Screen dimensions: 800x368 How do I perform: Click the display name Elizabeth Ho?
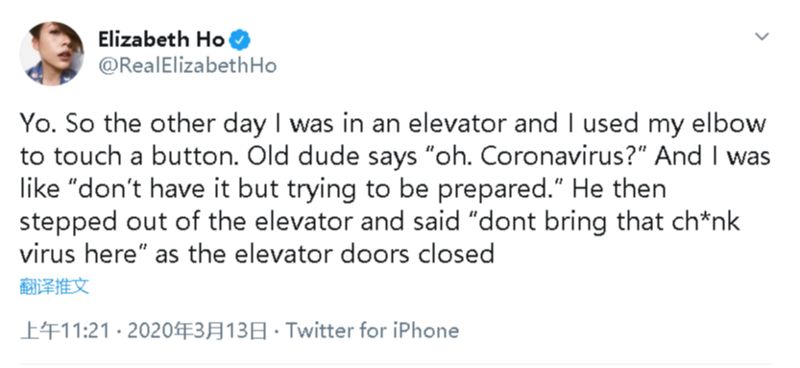coord(161,40)
